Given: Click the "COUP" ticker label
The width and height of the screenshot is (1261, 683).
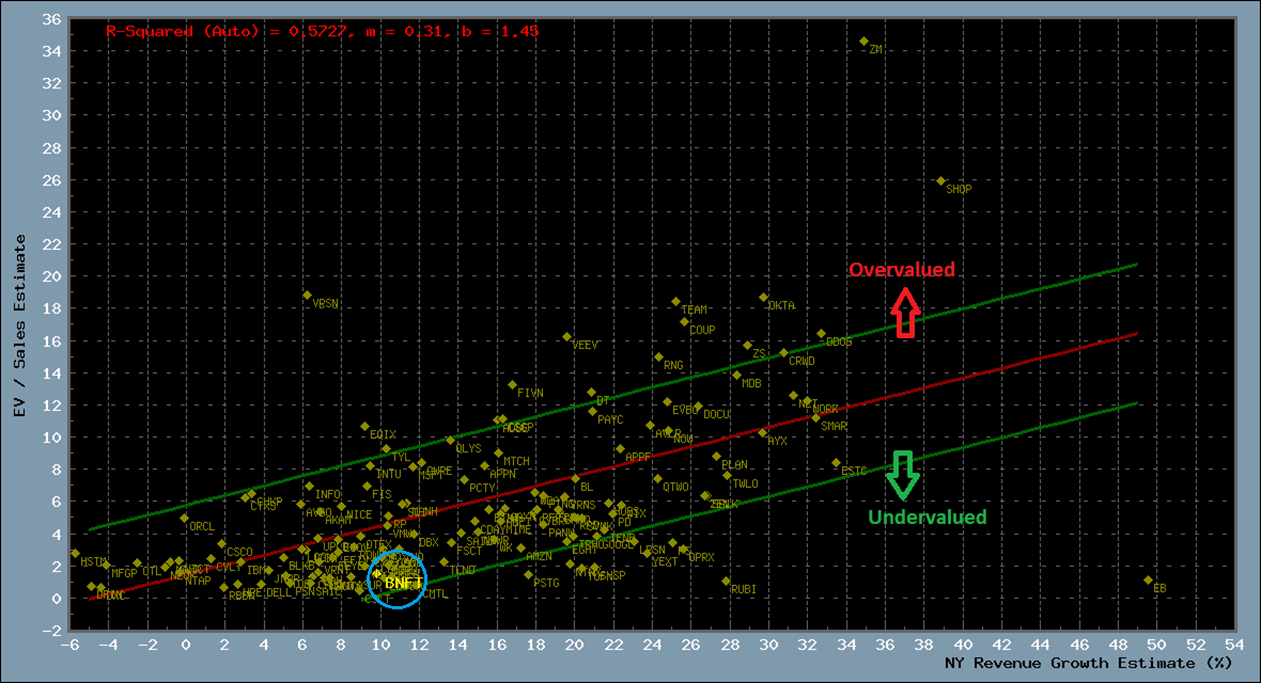Looking at the screenshot, I should pos(703,330).
